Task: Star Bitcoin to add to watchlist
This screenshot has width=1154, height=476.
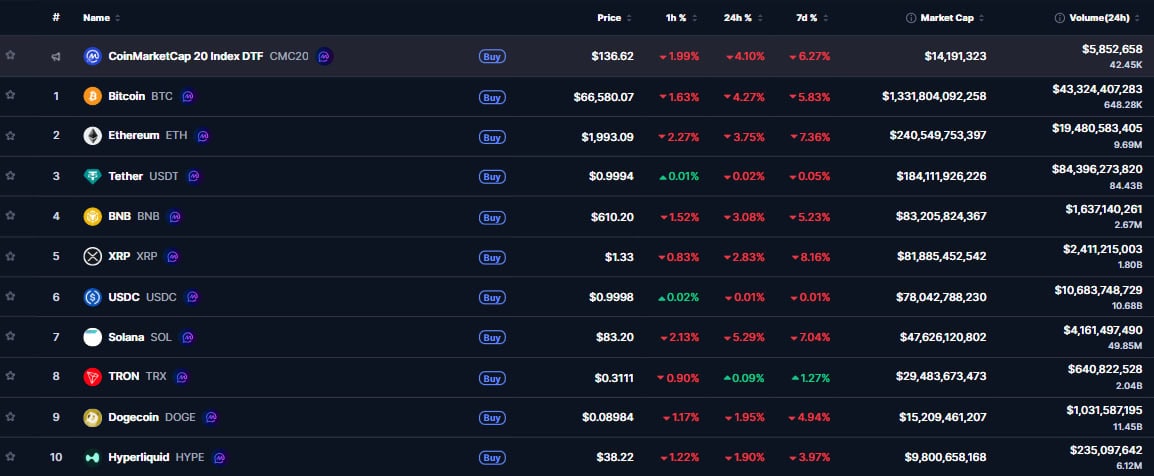Action: tap(10, 96)
